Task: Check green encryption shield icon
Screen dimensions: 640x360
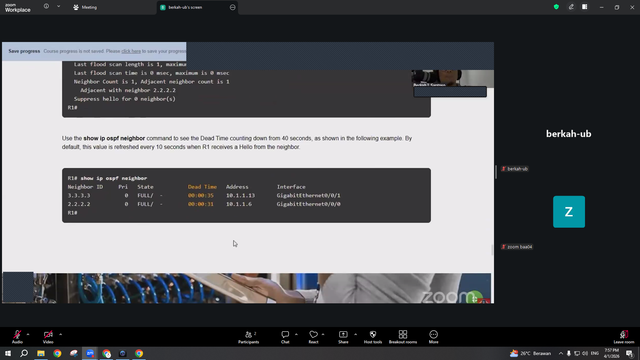Action: [x=556, y=7]
